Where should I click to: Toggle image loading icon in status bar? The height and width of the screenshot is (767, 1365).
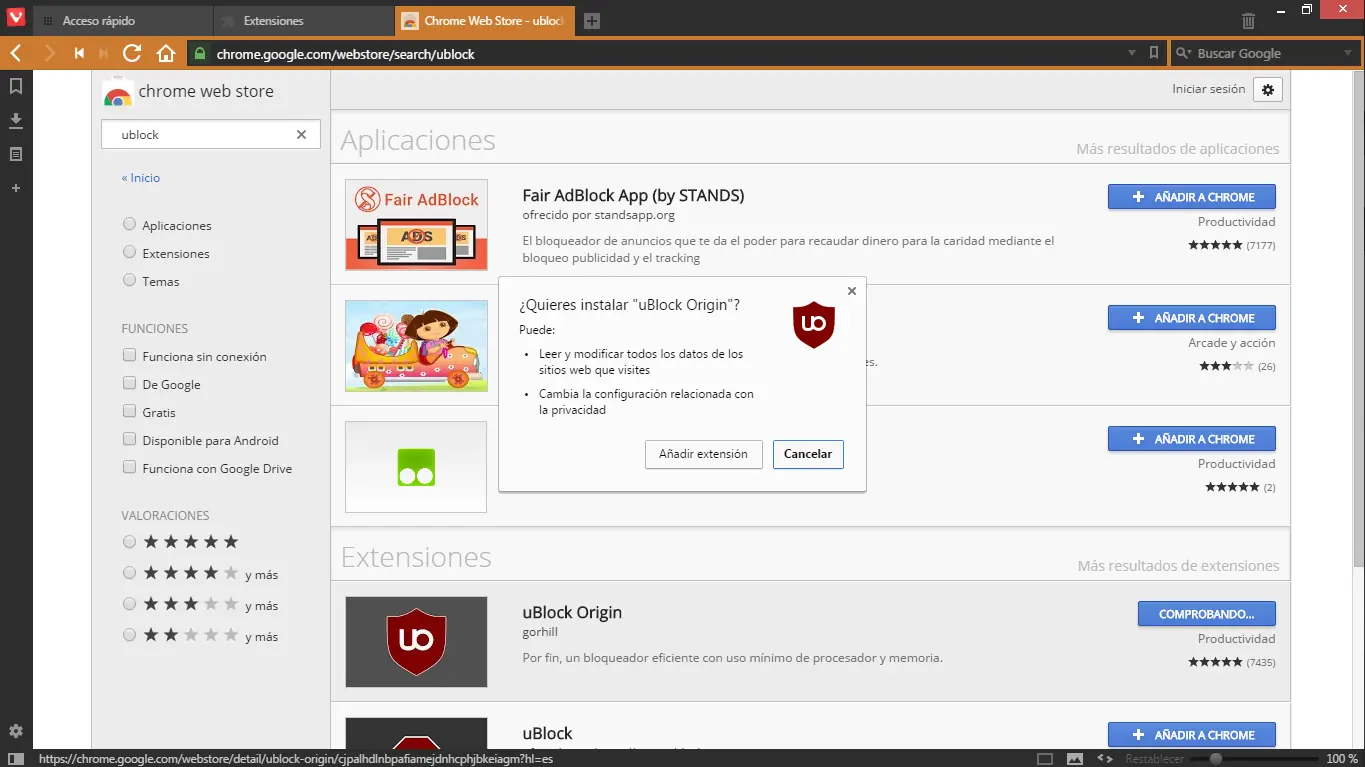(x=1075, y=759)
